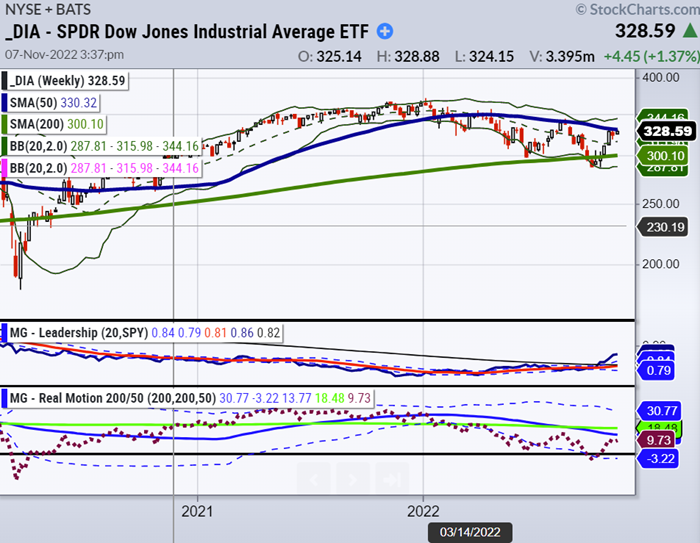Click the High value 328.88
Viewport: 700px width, 543px height.
coord(417,57)
